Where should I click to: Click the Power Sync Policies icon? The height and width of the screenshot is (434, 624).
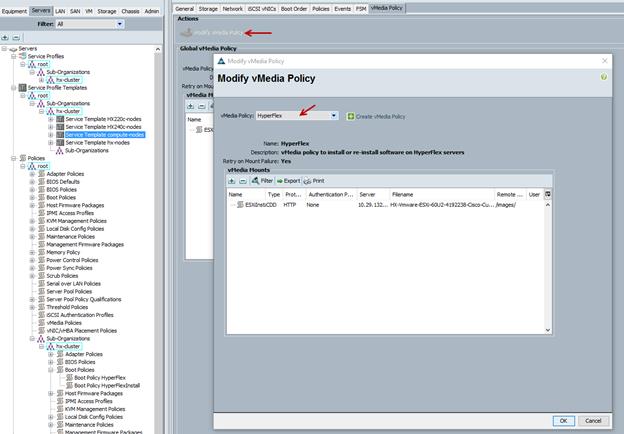tap(41, 268)
